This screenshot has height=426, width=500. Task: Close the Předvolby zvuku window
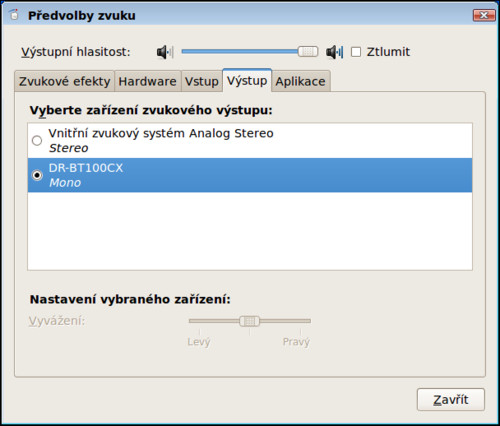click(484, 15)
